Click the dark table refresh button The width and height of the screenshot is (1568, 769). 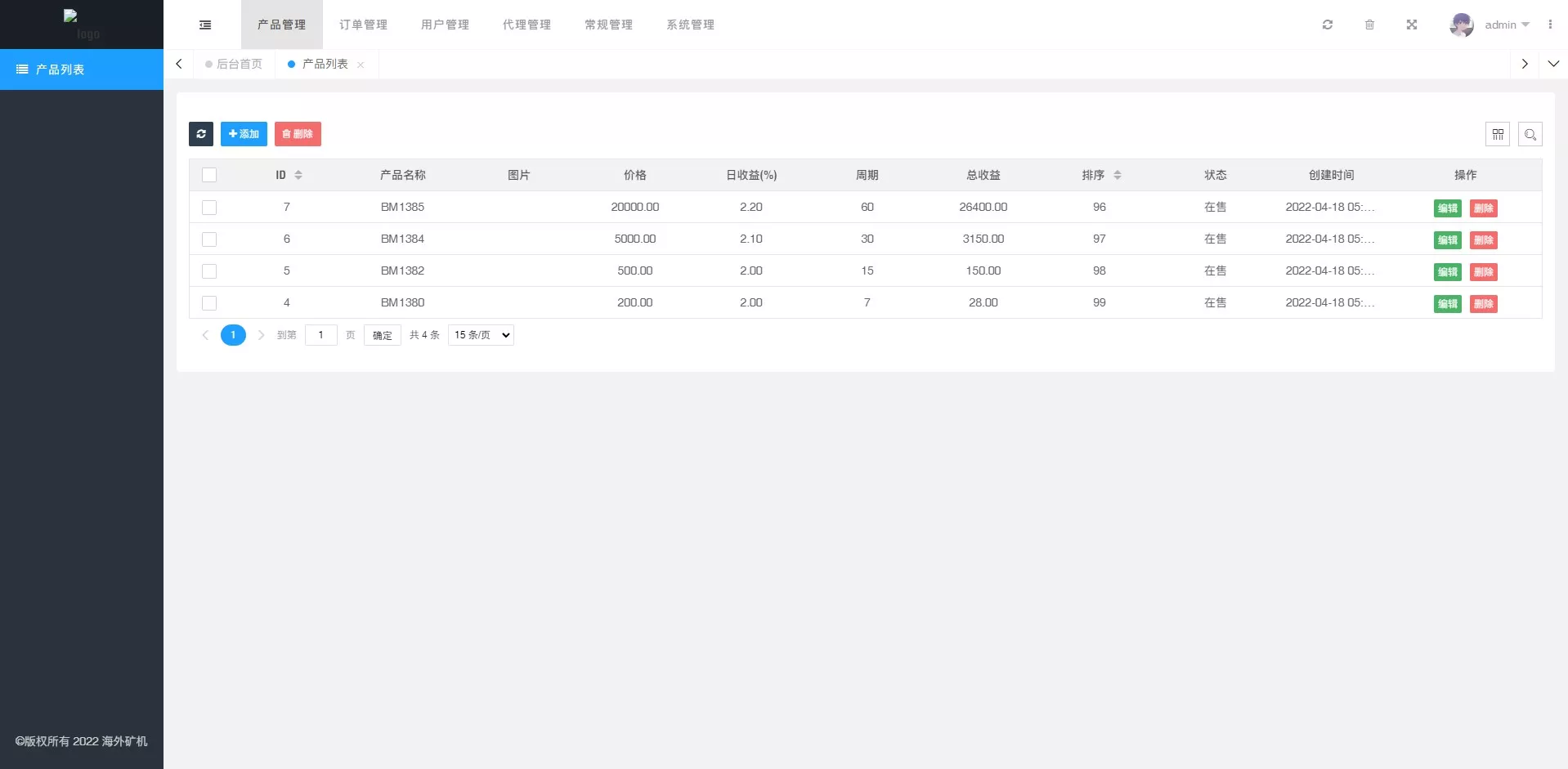tap(201, 134)
